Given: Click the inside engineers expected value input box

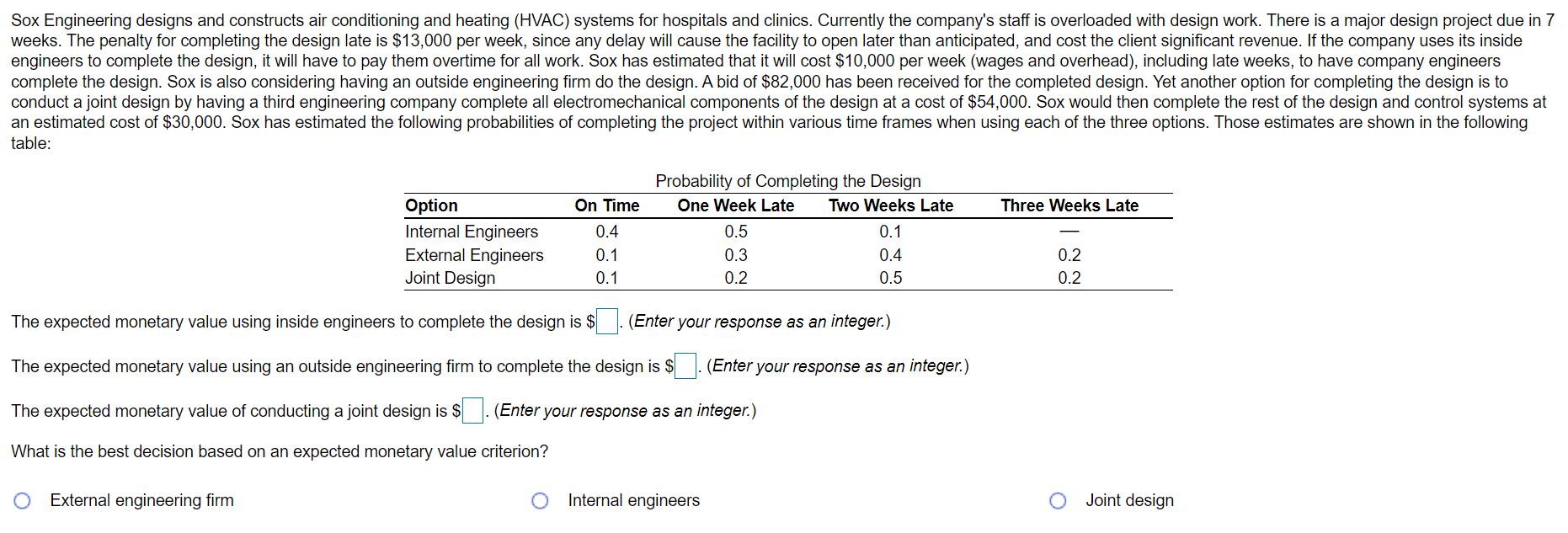Looking at the screenshot, I should coord(605,321).
